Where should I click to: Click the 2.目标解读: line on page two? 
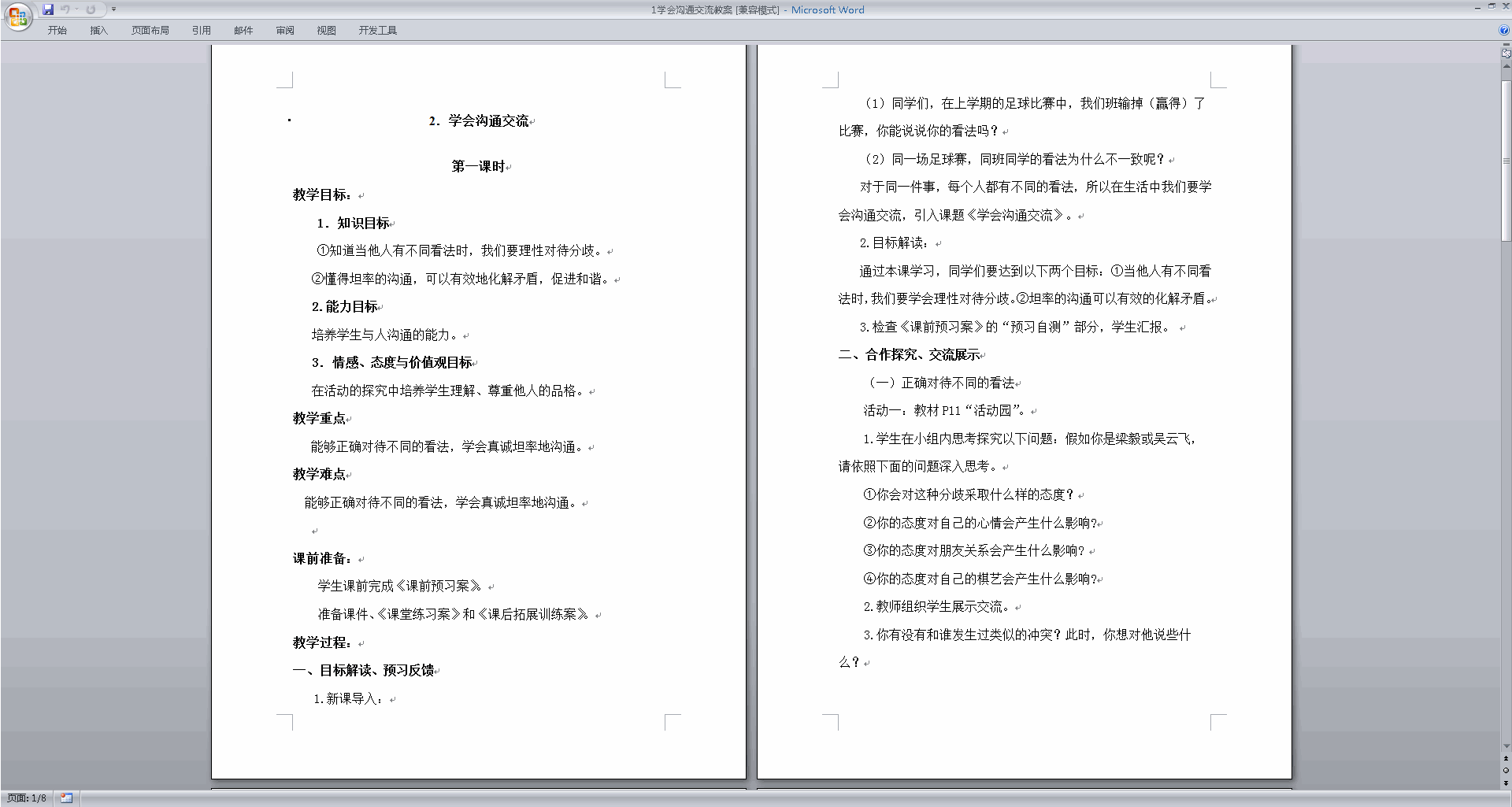[x=894, y=242]
